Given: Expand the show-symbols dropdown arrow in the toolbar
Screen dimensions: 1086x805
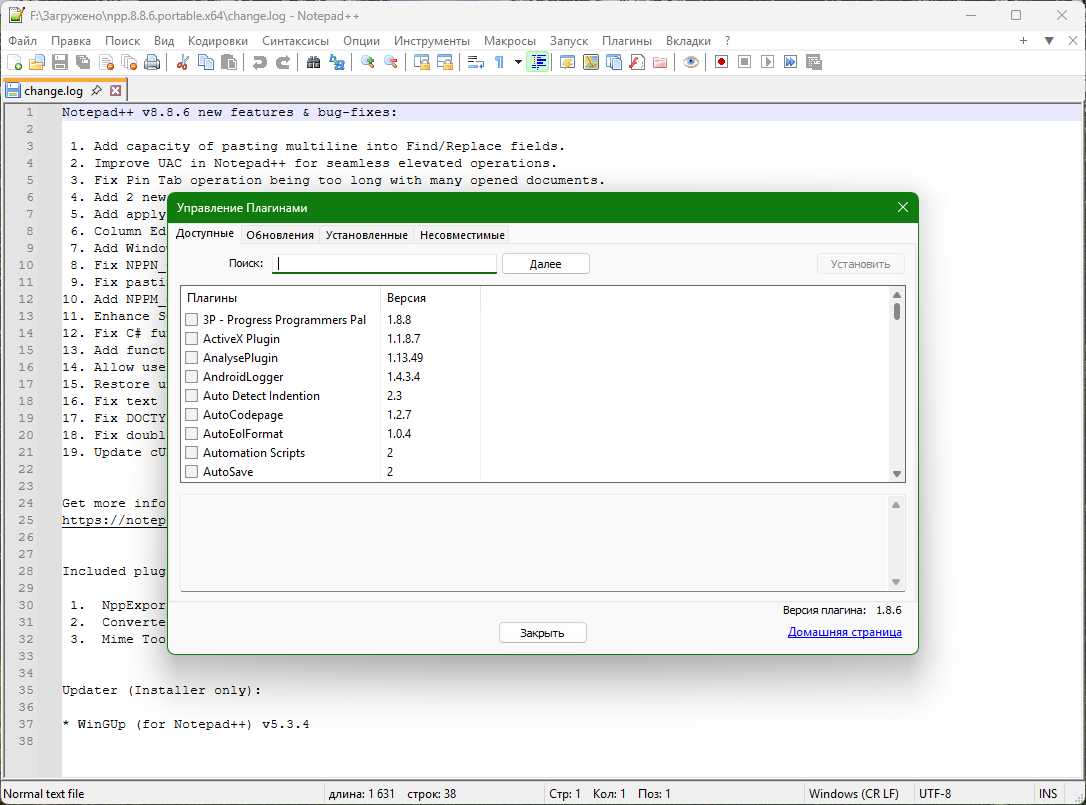Looking at the screenshot, I should click(x=518, y=62).
